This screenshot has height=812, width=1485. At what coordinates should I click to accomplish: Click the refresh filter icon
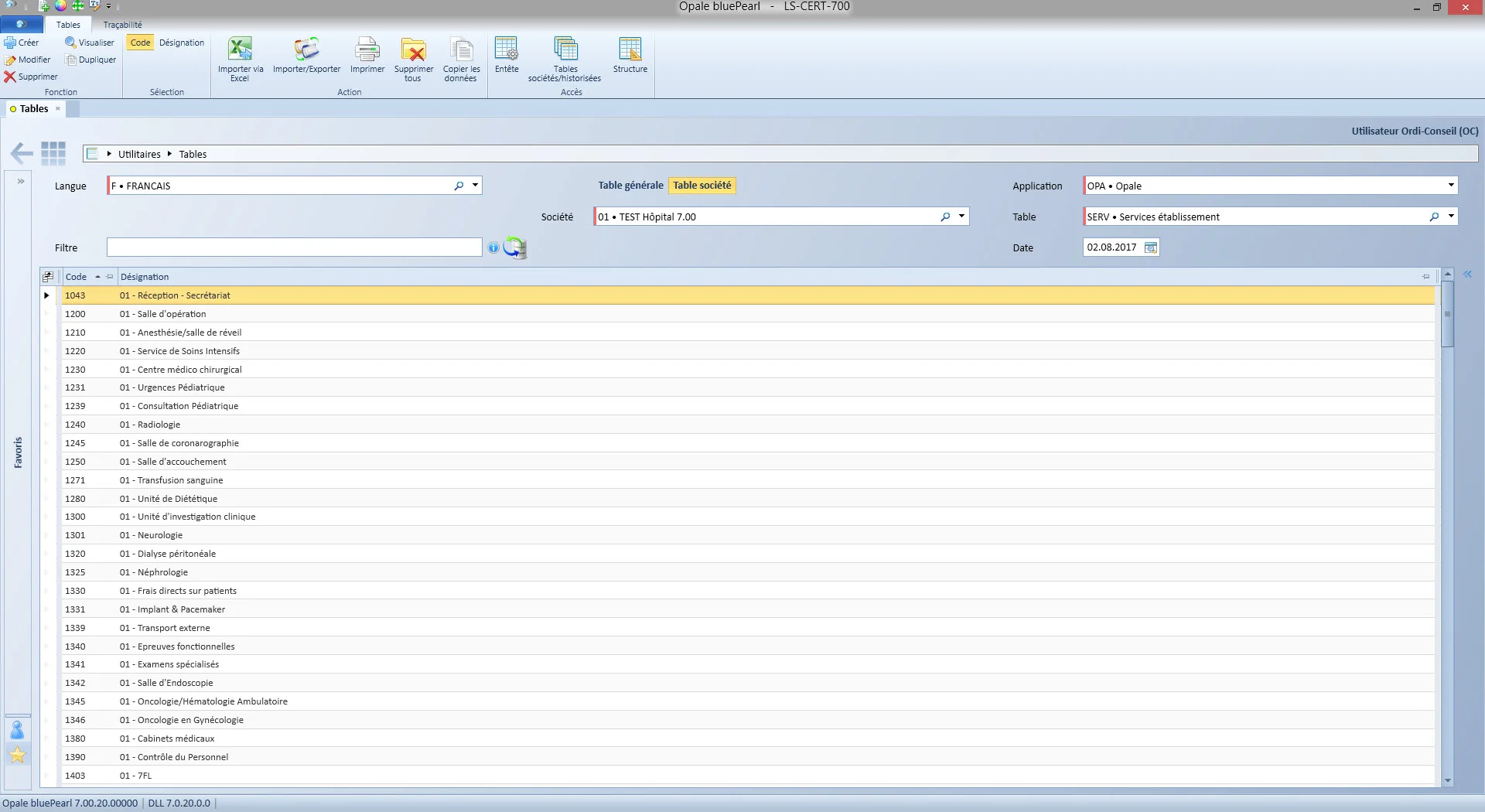(x=514, y=247)
